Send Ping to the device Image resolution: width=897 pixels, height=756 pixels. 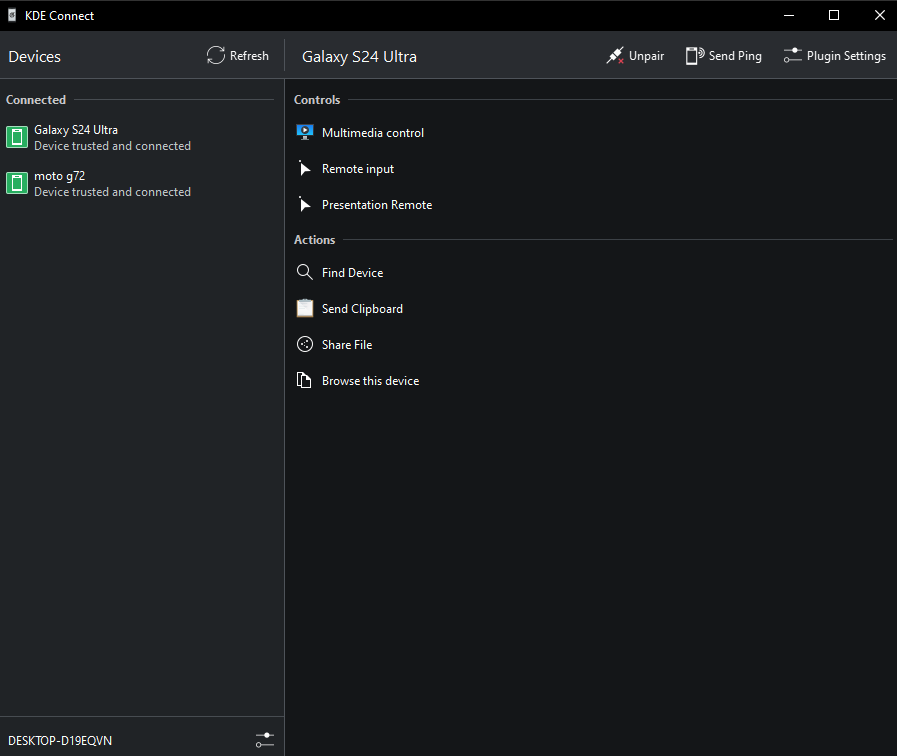point(724,55)
